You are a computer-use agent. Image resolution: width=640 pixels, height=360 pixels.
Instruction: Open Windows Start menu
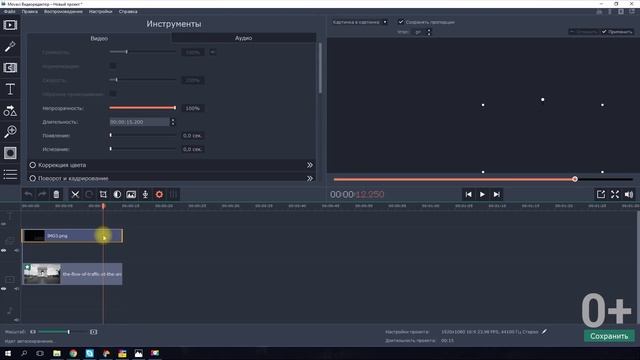8,353
